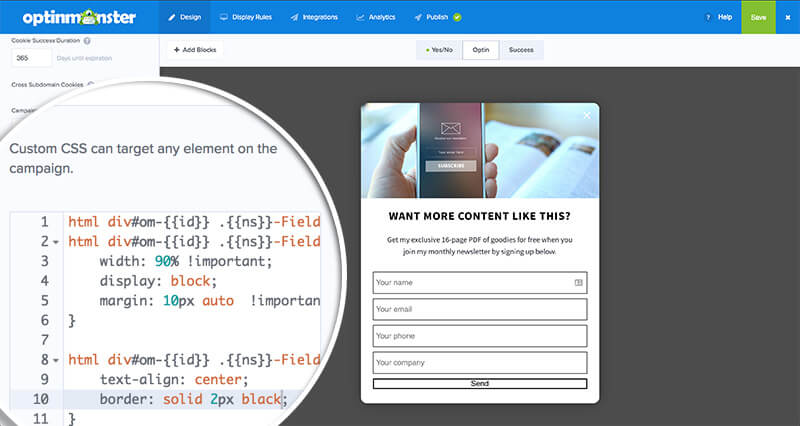Click the Your phone field

coord(480,336)
